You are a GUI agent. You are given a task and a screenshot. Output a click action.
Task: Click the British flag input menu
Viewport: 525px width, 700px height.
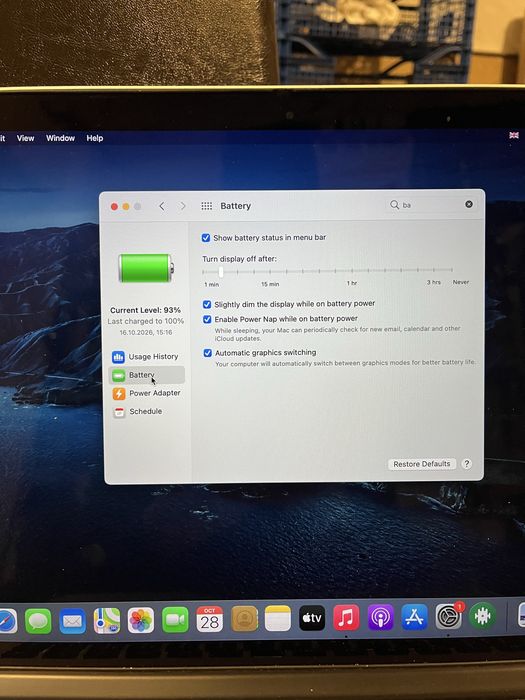tap(514, 135)
